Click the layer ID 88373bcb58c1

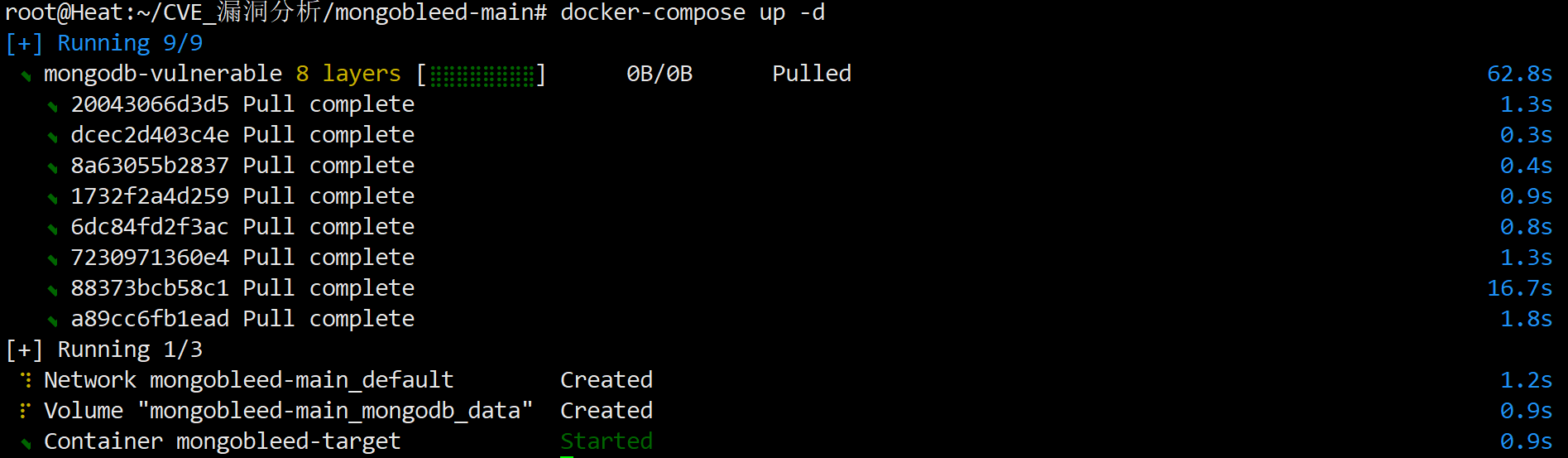tap(150, 288)
